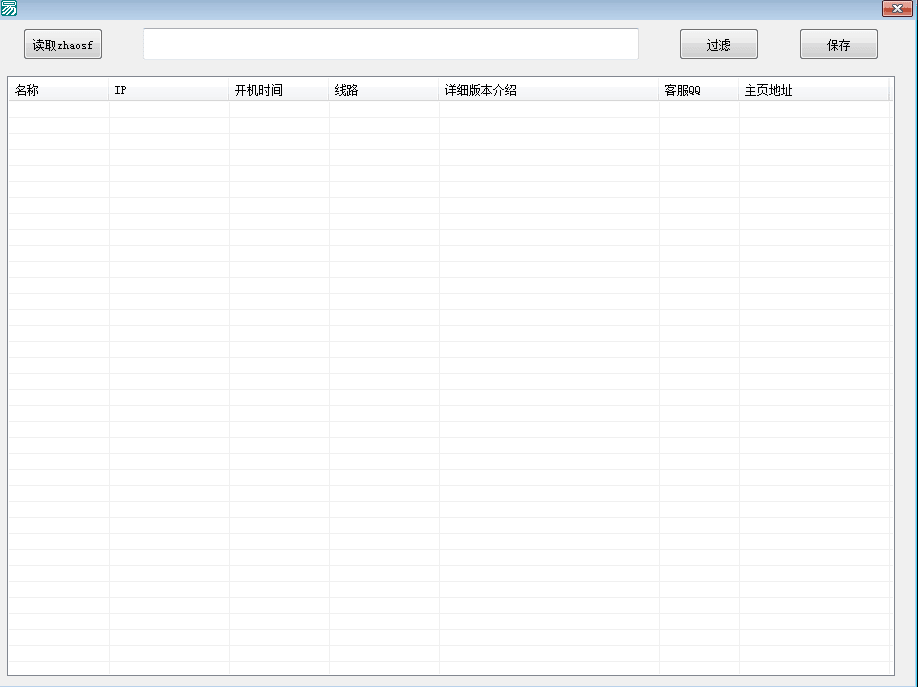The width and height of the screenshot is (918, 687).
Task: Click the 保存 save button
Action: (838, 45)
